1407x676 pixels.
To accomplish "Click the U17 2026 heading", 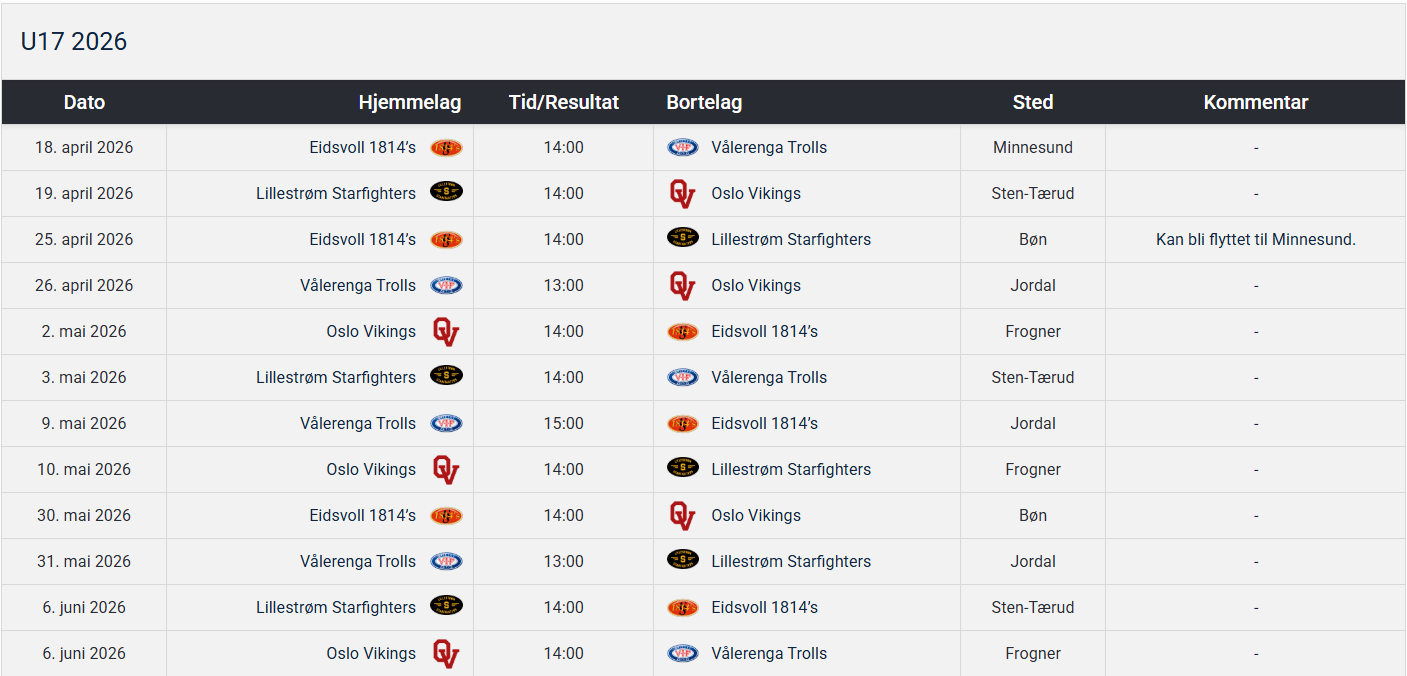I will click(x=74, y=41).
